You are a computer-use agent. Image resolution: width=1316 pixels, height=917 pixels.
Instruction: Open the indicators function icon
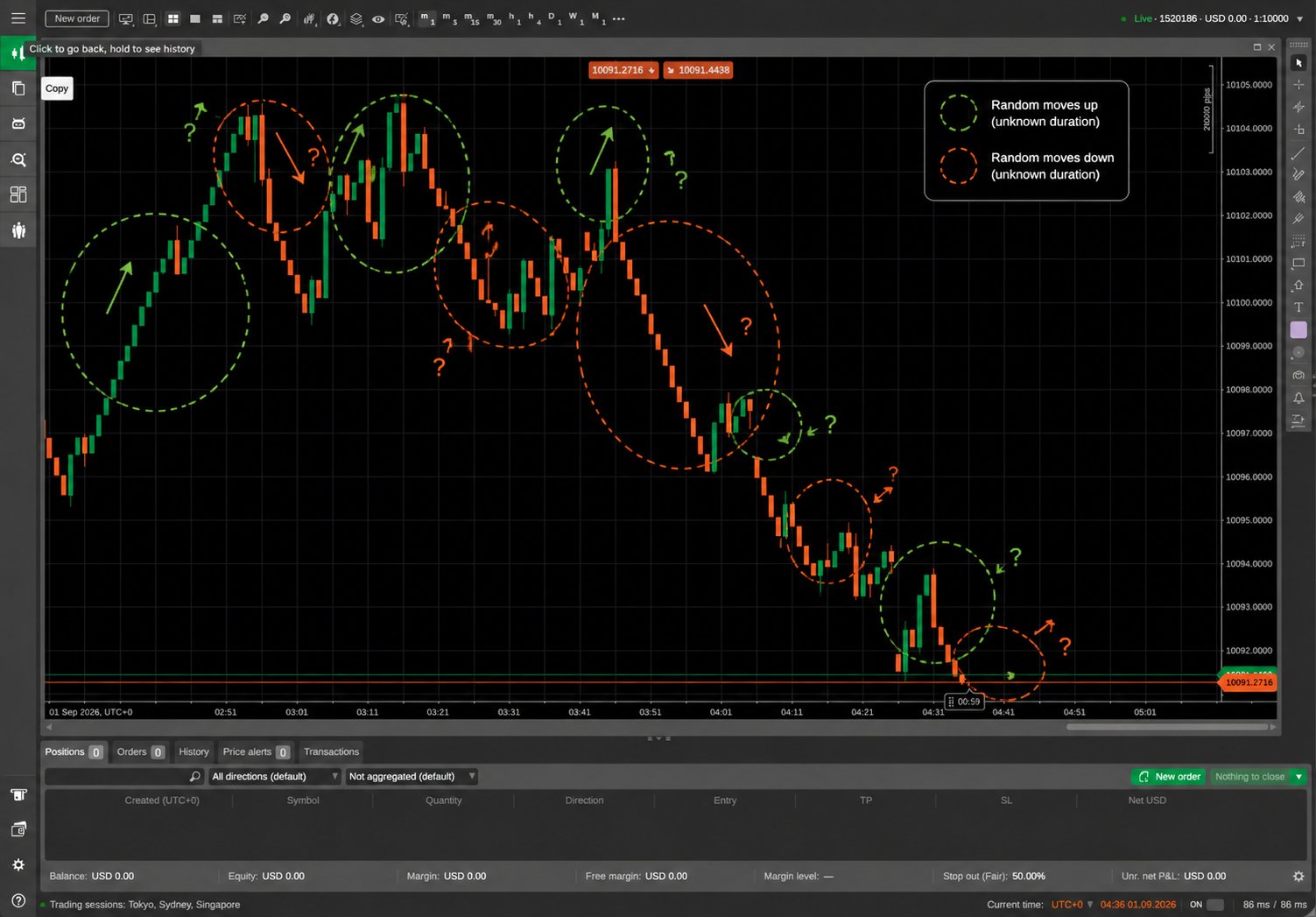333,18
